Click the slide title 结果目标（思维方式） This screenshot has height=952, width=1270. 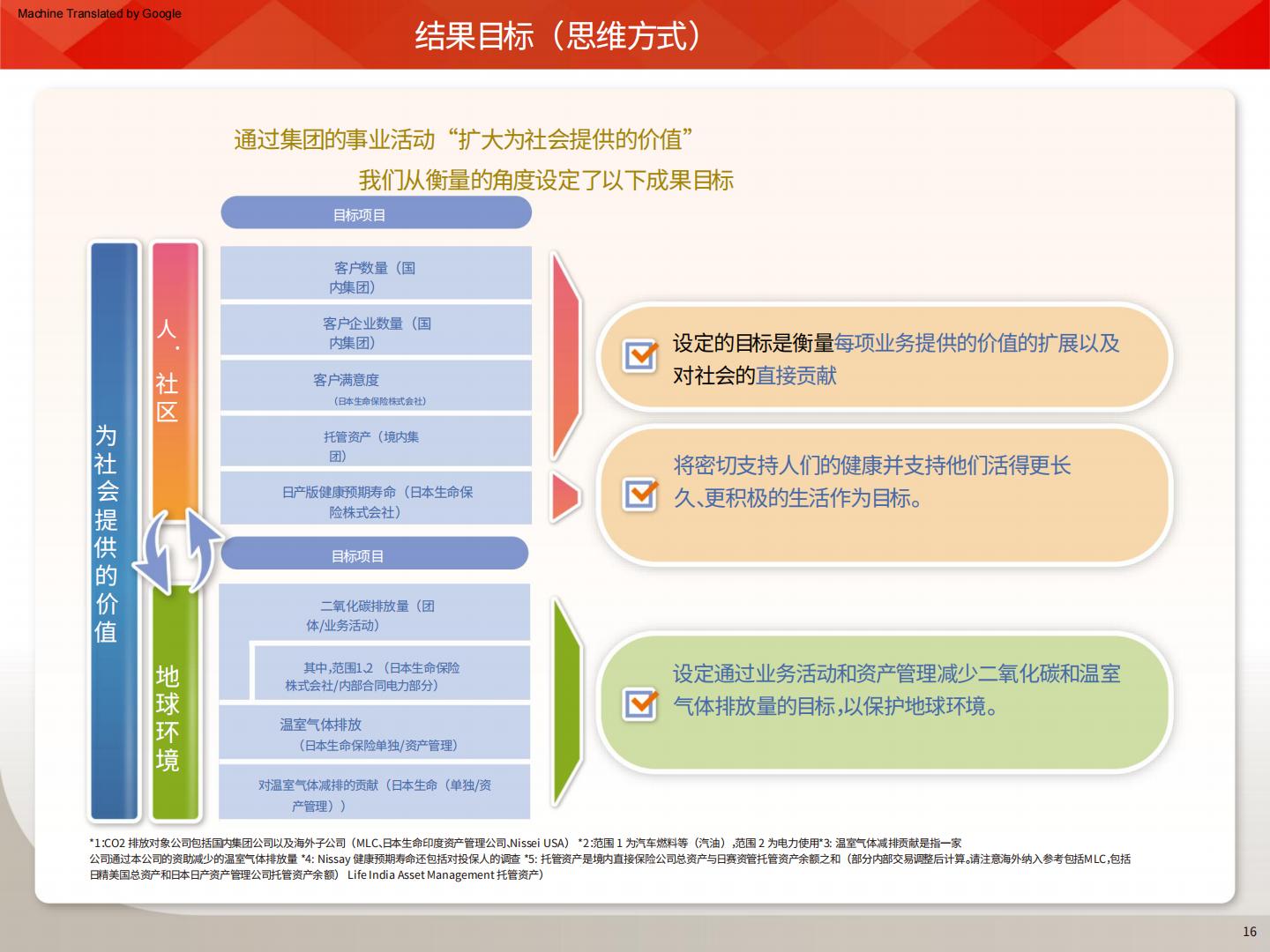559,36
